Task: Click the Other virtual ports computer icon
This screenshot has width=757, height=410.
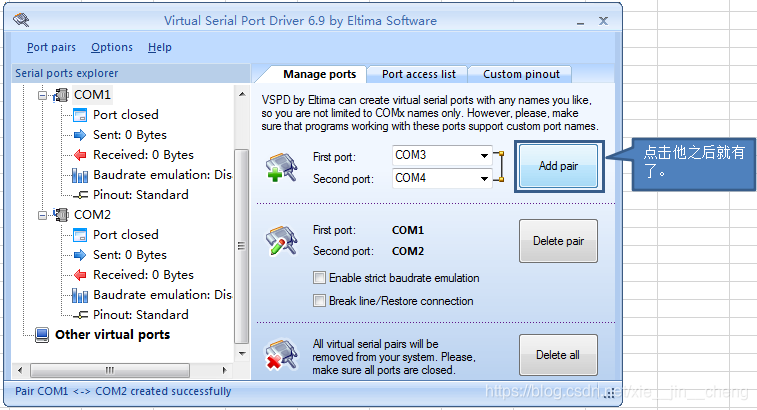Action: click(42, 335)
